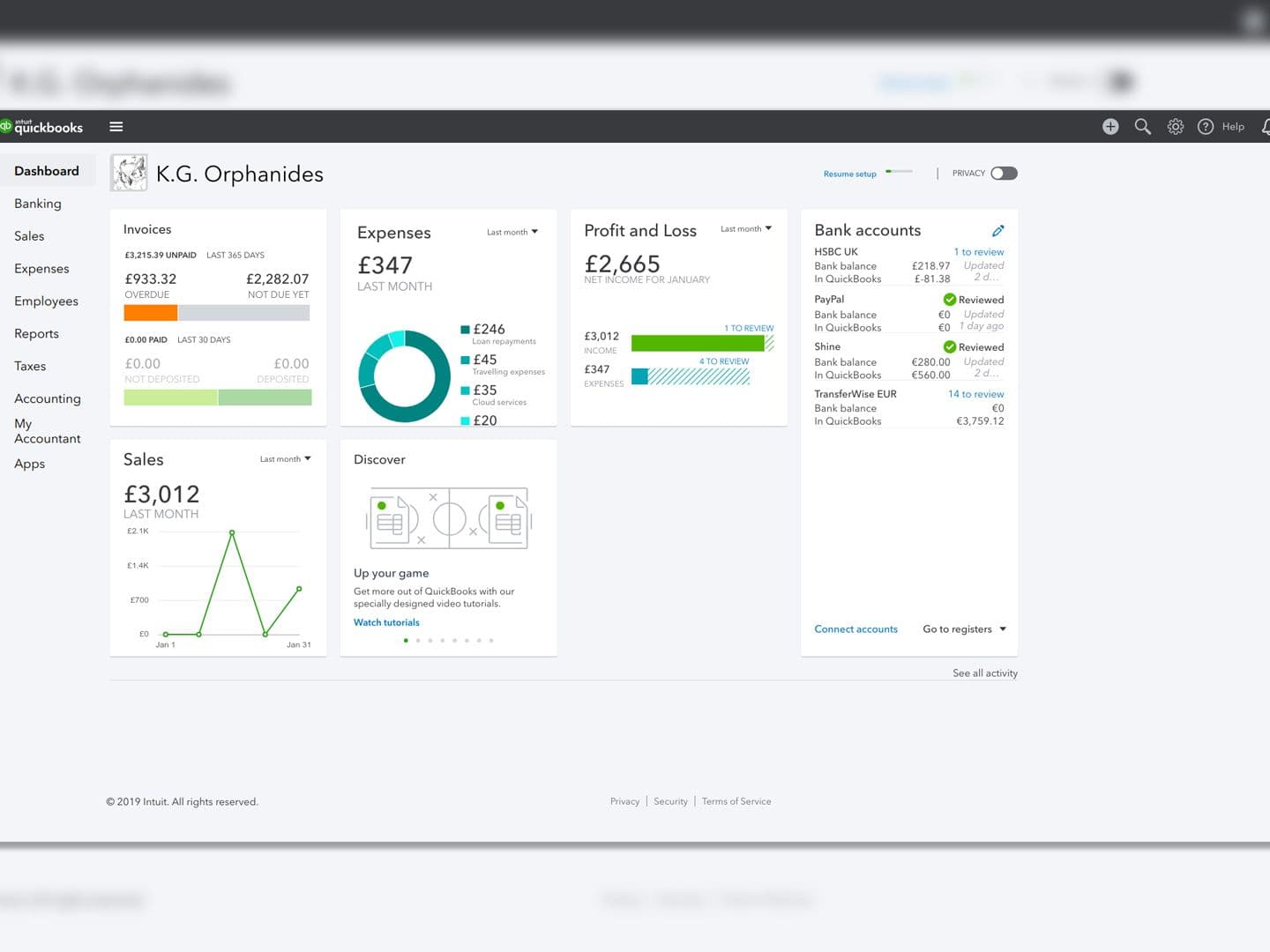Select last Discover carousel dot
This screenshot has width=1270, height=952.
click(x=491, y=641)
